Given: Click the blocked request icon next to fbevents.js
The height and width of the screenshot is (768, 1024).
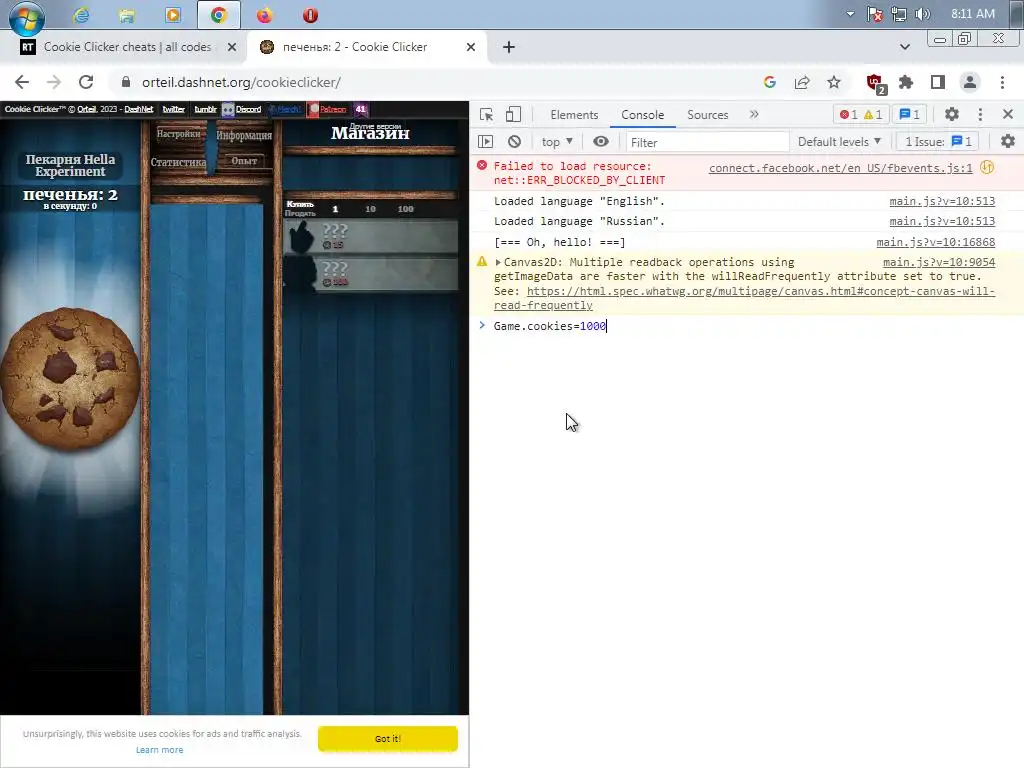Looking at the screenshot, I should 987,168.
